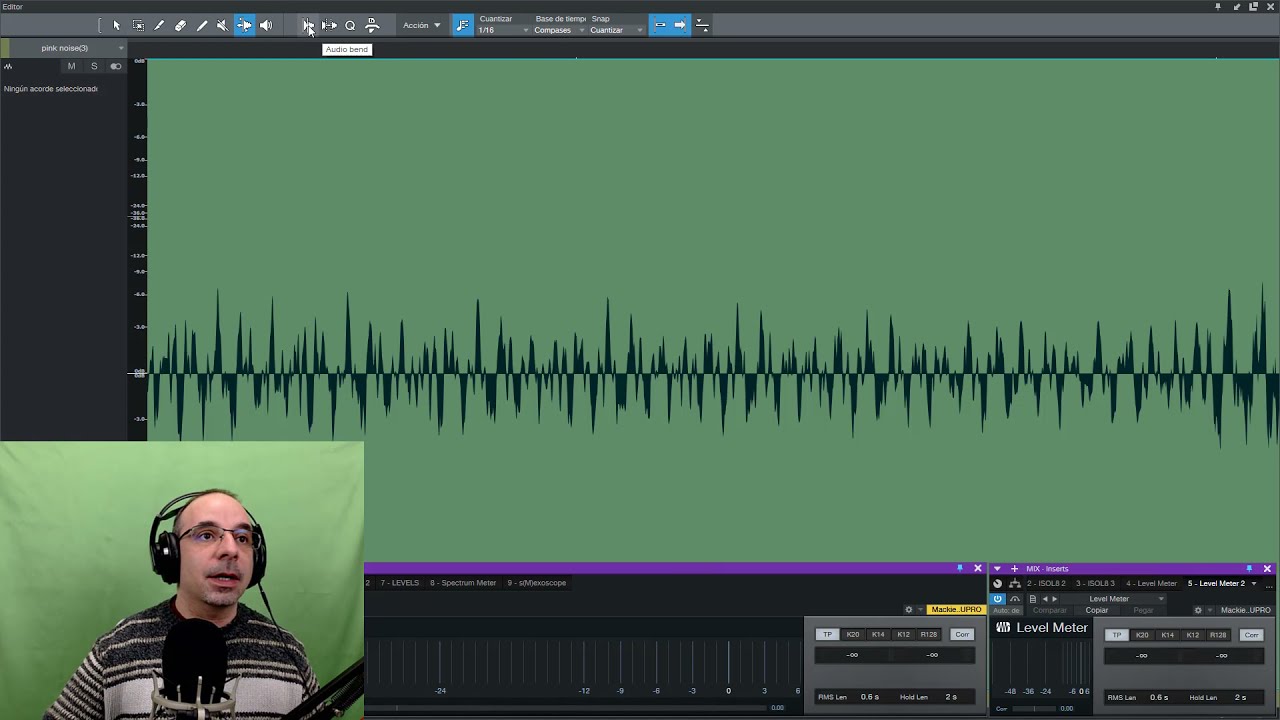The image size is (1280, 720).
Task: Select the Line draw tool
Action: click(202, 25)
